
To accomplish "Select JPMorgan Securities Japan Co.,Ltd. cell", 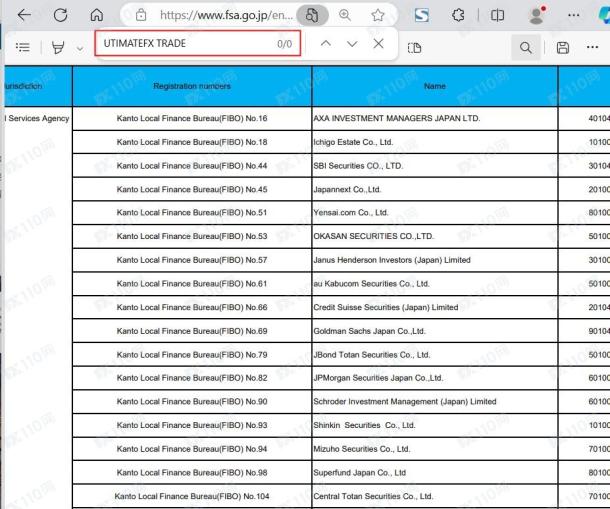I will point(435,378).
